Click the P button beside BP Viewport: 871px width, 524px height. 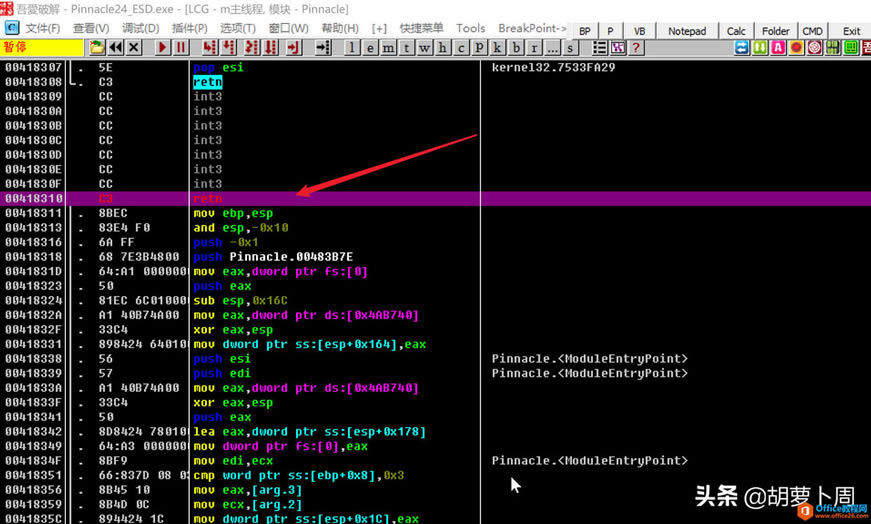point(610,31)
